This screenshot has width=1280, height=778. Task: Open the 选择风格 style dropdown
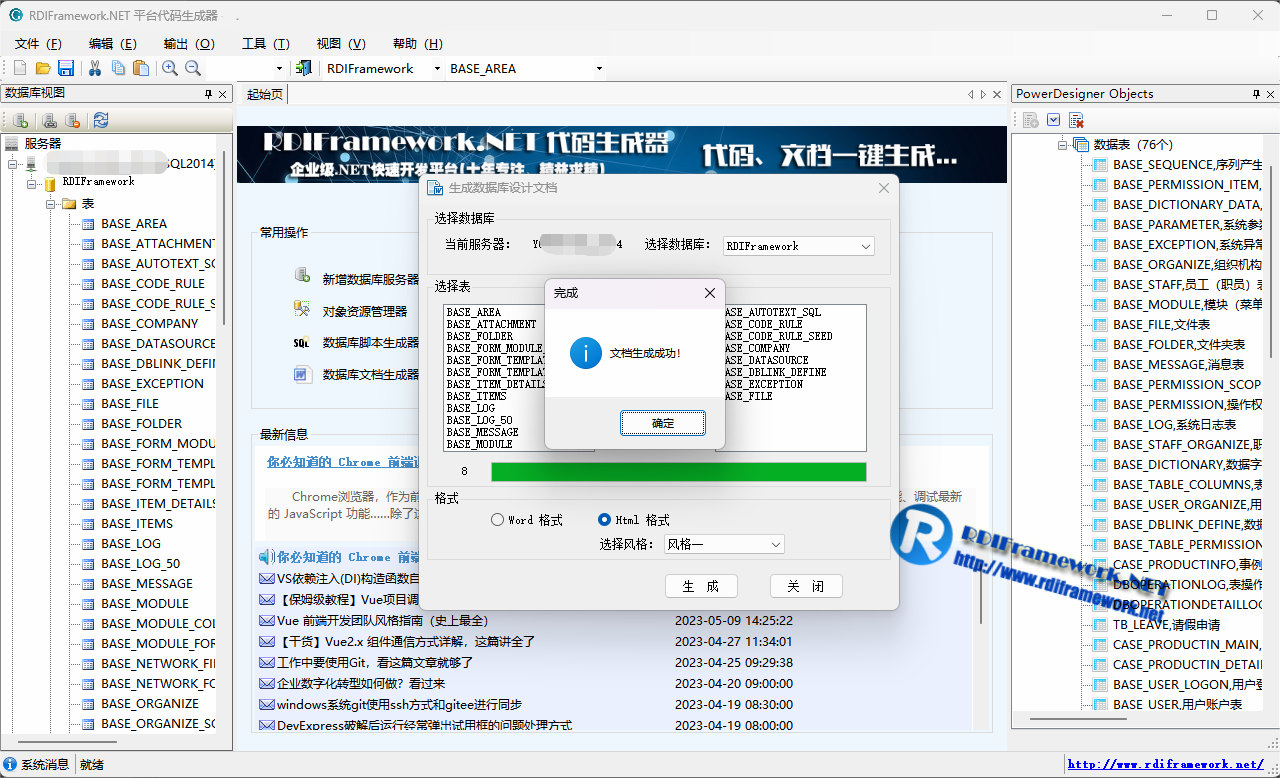(x=775, y=545)
